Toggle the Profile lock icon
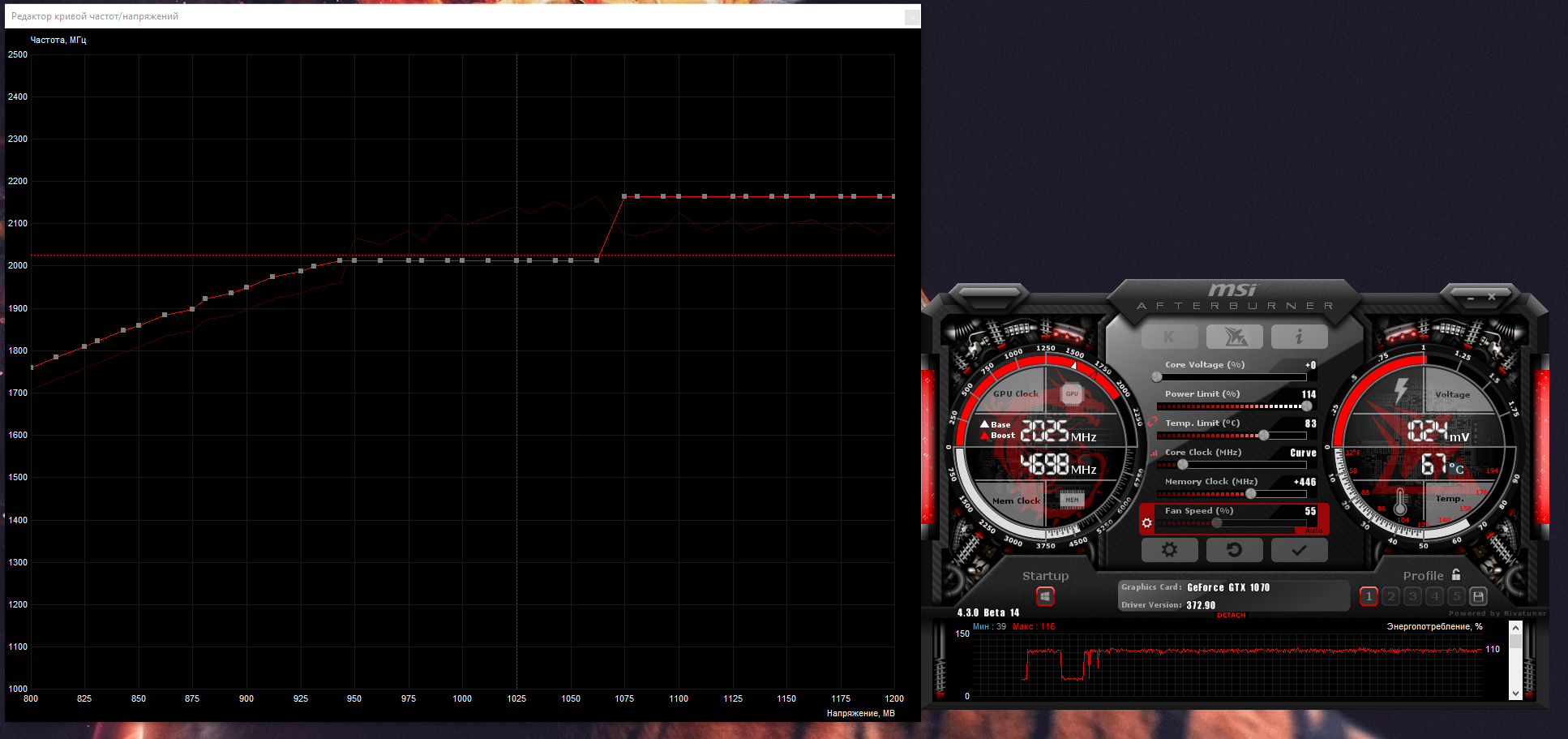This screenshot has width=1568, height=739. tap(1456, 574)
